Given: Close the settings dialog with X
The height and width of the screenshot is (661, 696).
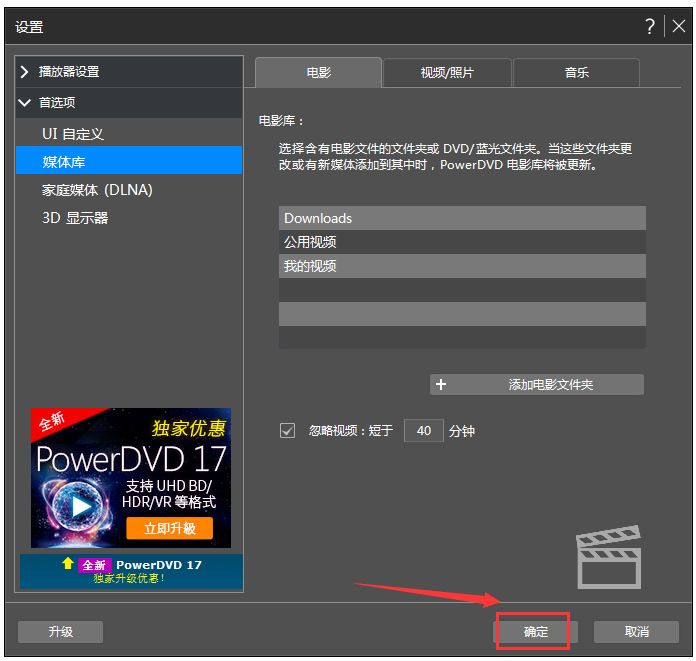Looking at the screenshot, I should pyautogui.click(x=679, y=26).
